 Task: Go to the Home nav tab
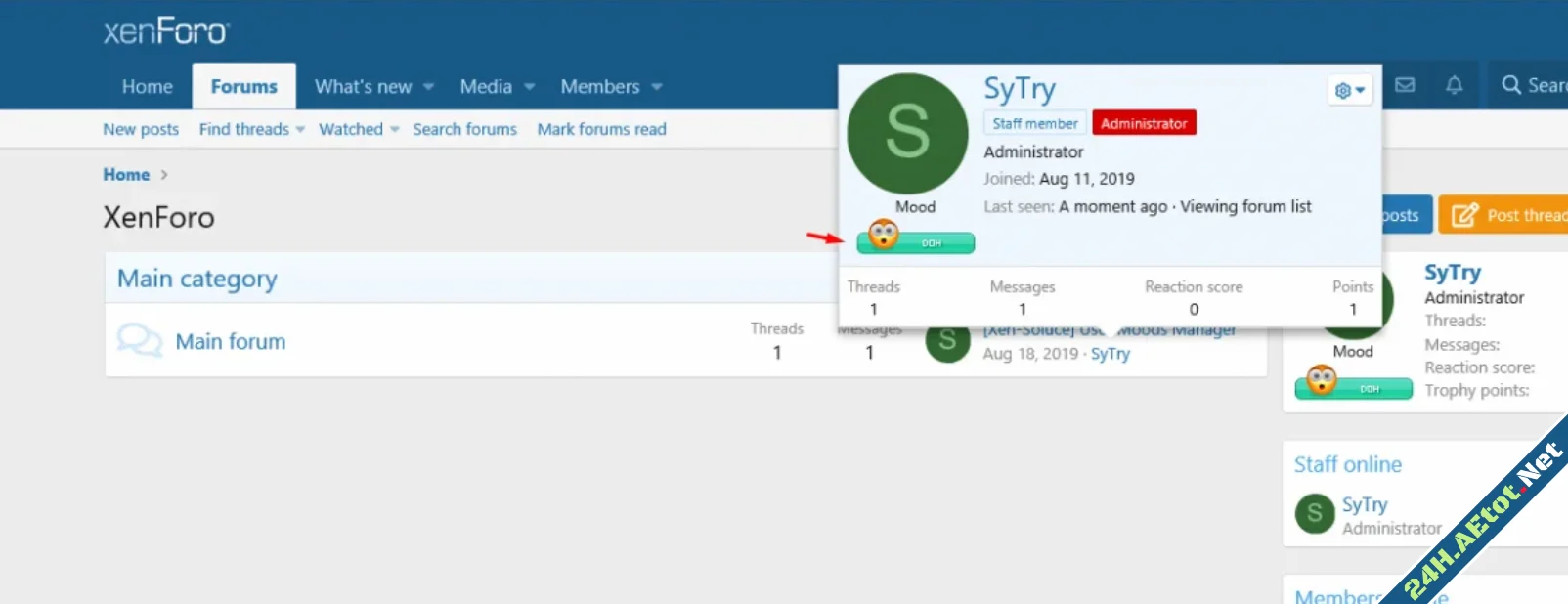(x=147, y=87)
